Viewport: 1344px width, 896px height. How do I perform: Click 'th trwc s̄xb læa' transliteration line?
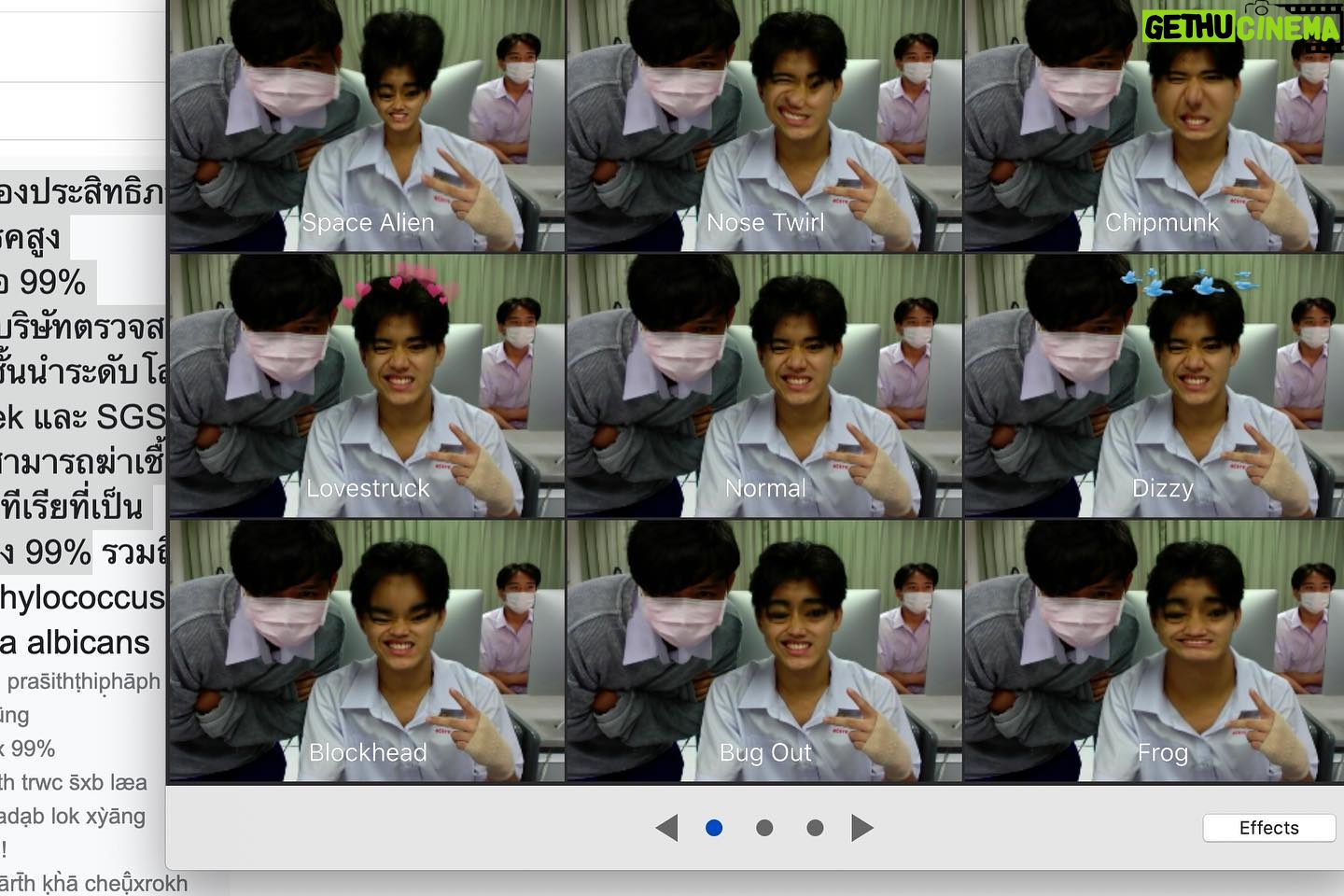74,782
